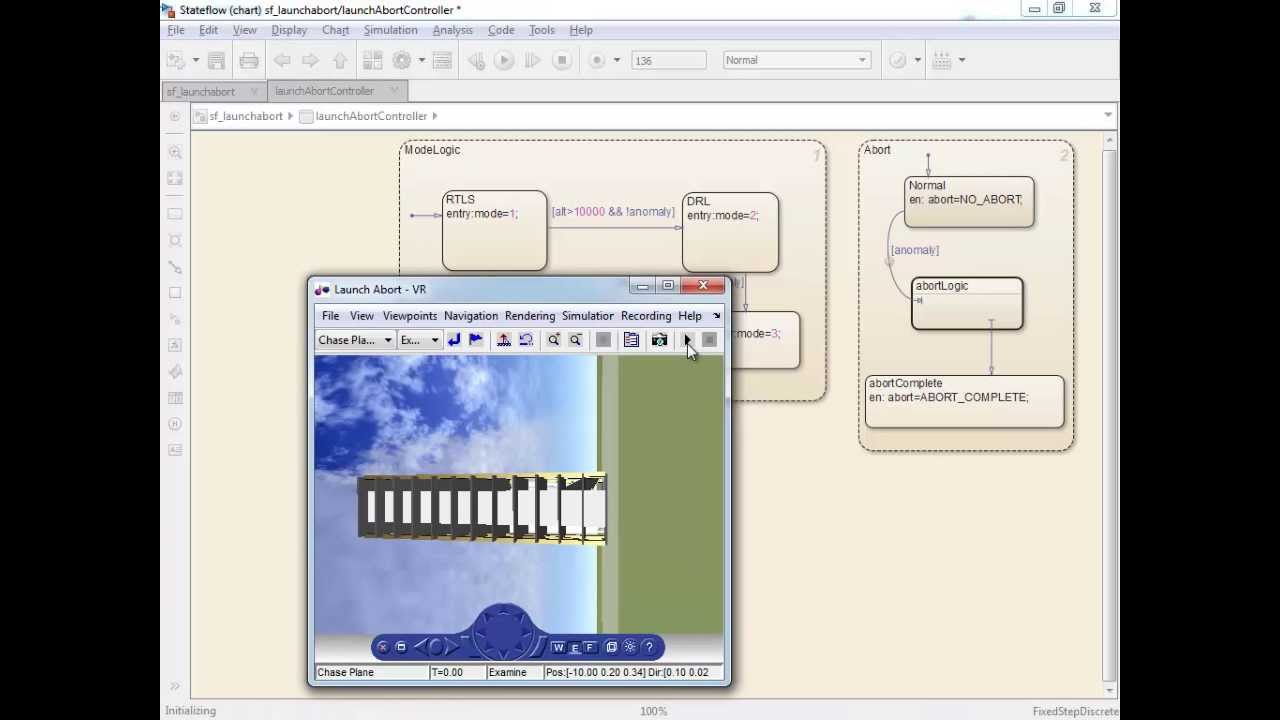Open block parameters icon in VR toolbar
1280x720 pixels.
point(631,340)
